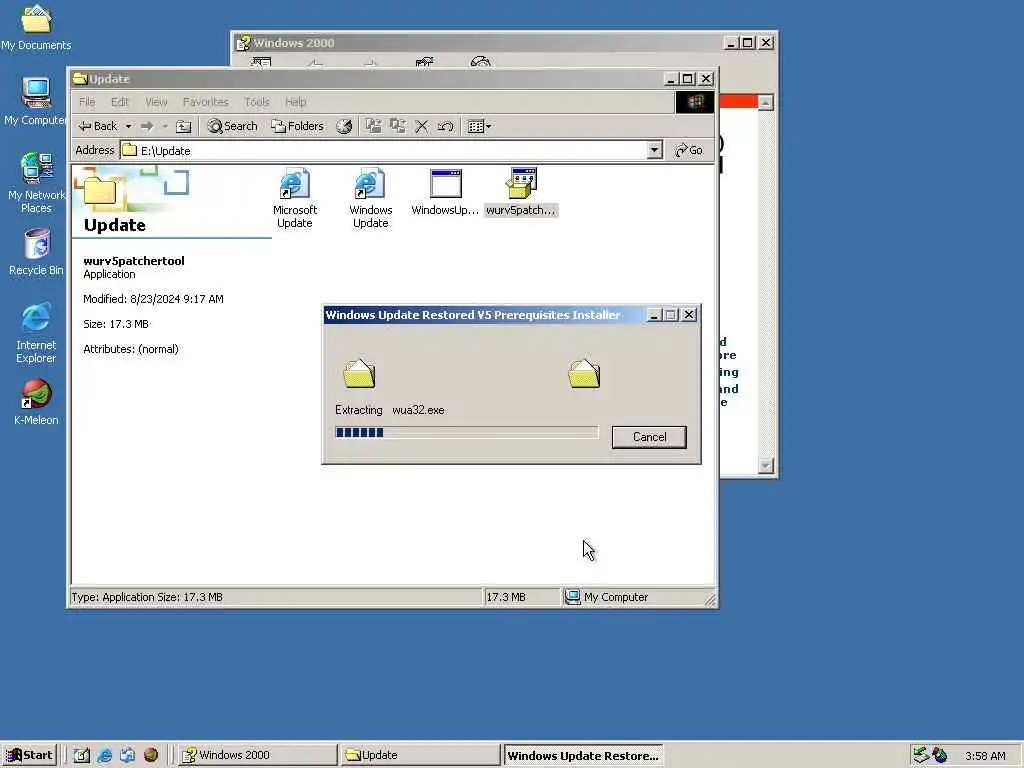The height and width of the screenshot is (768, 1024).
Task: Click the destination folder icon in installer
Action: coord(584,374)
